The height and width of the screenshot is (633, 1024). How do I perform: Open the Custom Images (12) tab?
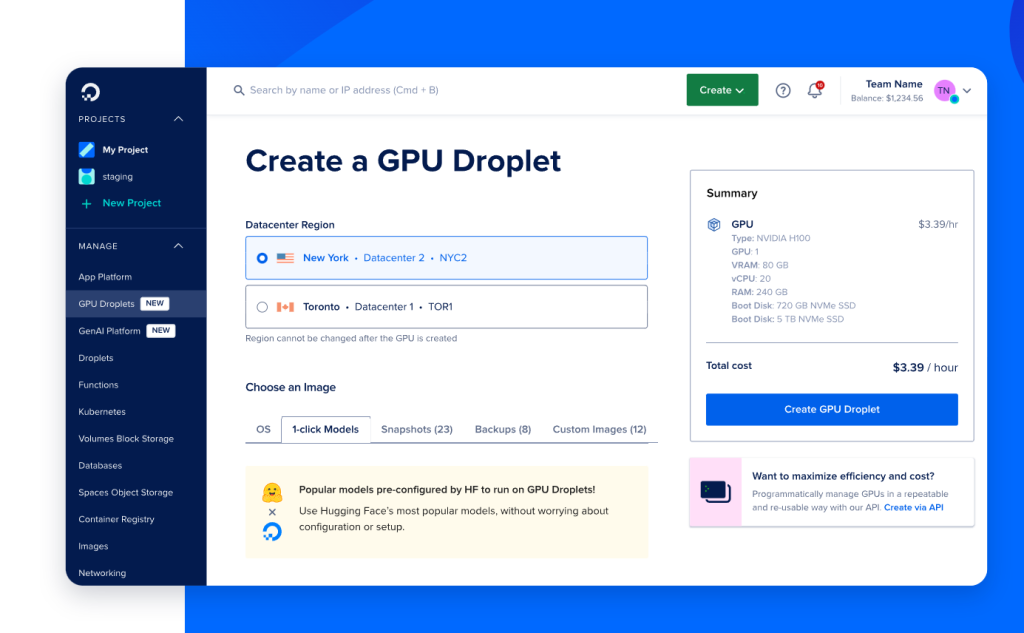[600, 429]
